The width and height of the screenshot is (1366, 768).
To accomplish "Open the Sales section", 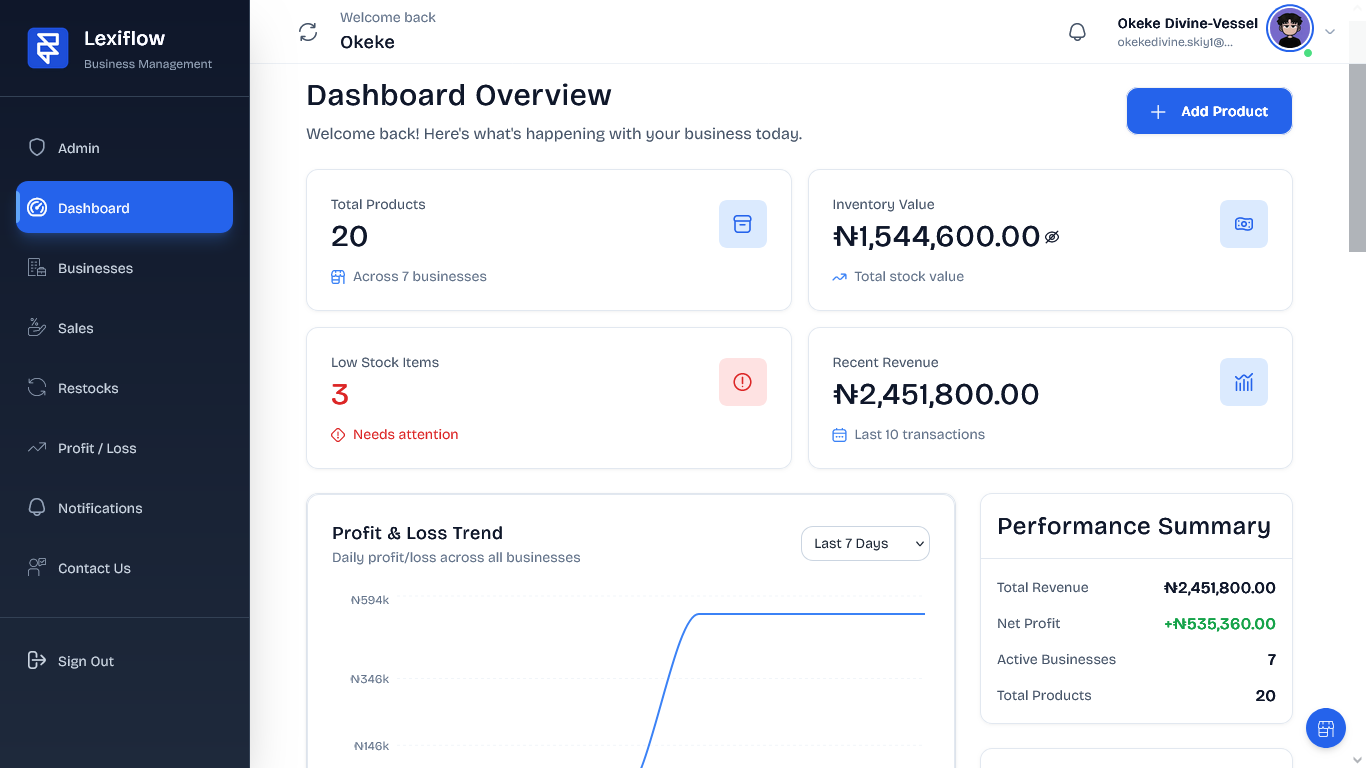I will click(x=124, y=328).
